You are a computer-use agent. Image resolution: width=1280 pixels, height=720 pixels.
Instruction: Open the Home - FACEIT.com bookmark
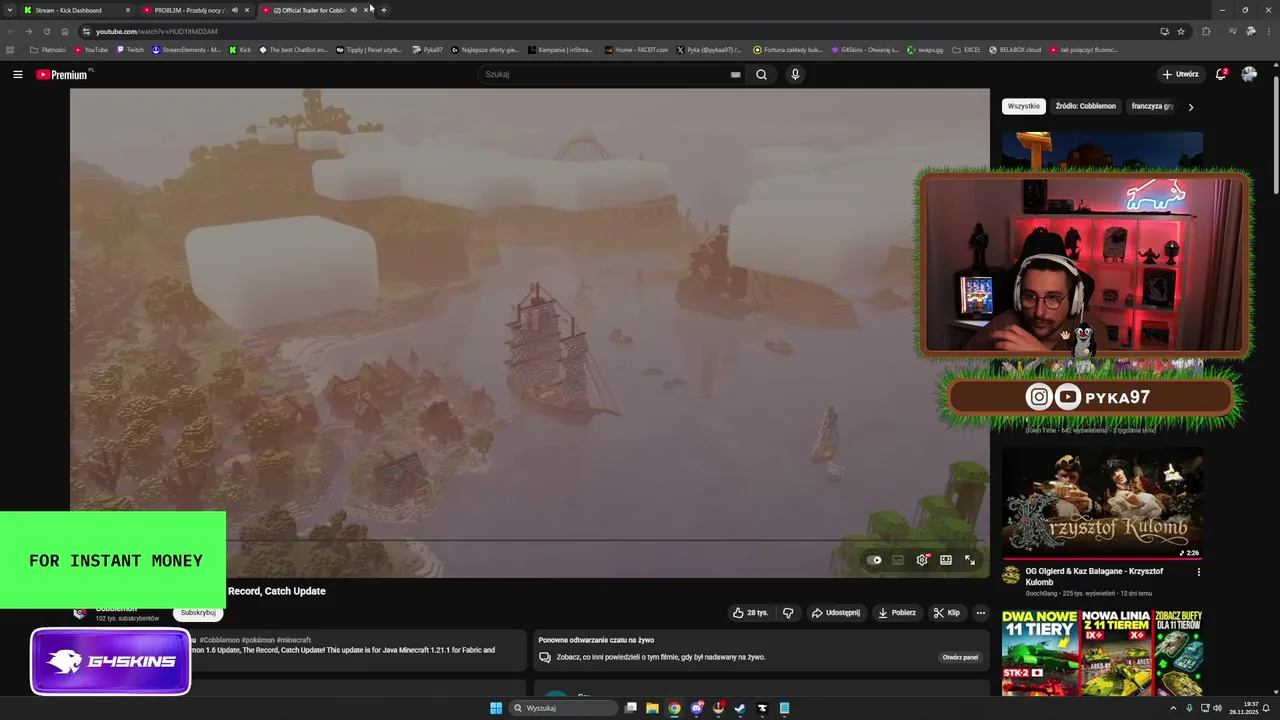[x=636, y=49]
